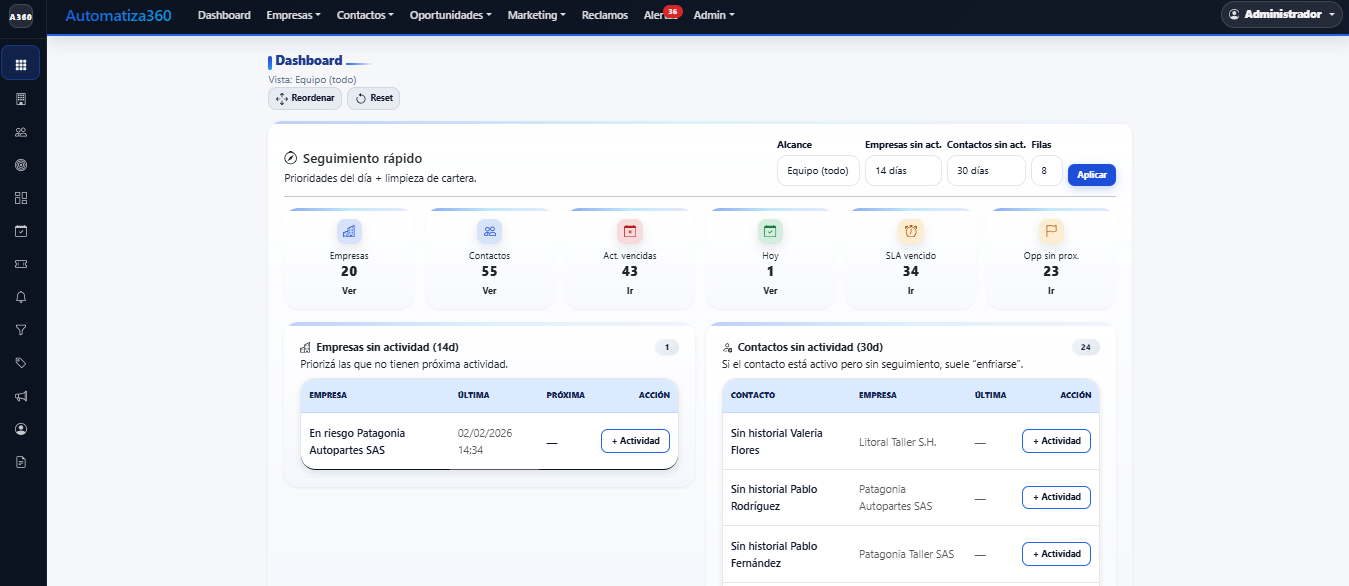The image size is (1349, 586).
Task: Click the ticket icon in the sidebar
Action: click(21, 264)
